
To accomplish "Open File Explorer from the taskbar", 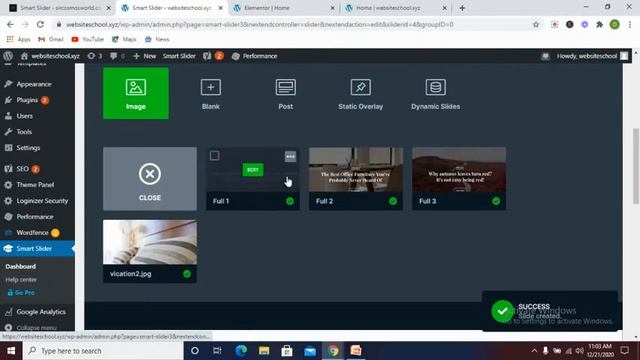I will tap(264, 351).
